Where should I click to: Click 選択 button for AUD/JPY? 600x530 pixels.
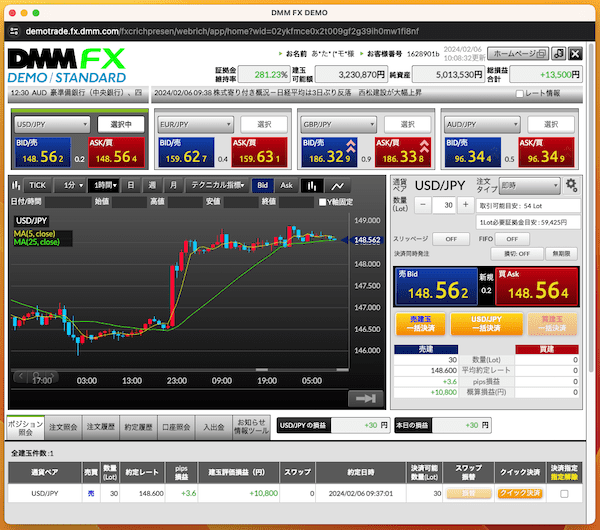click(551, 124)
